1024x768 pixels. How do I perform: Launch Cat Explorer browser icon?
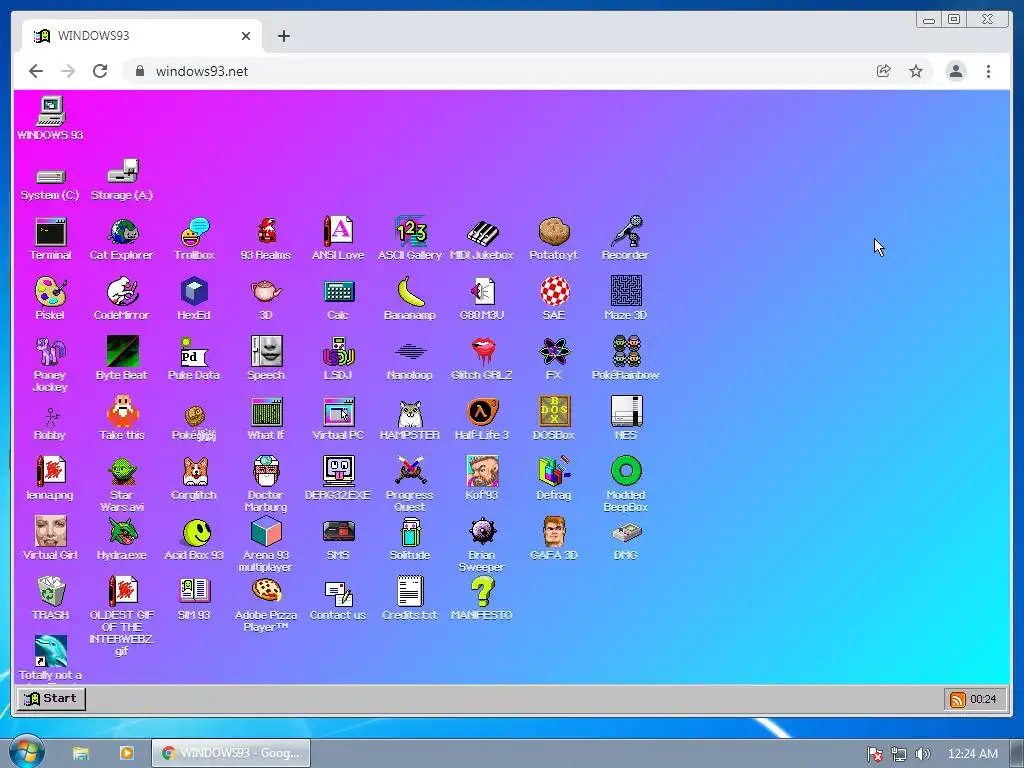(122, 232)
